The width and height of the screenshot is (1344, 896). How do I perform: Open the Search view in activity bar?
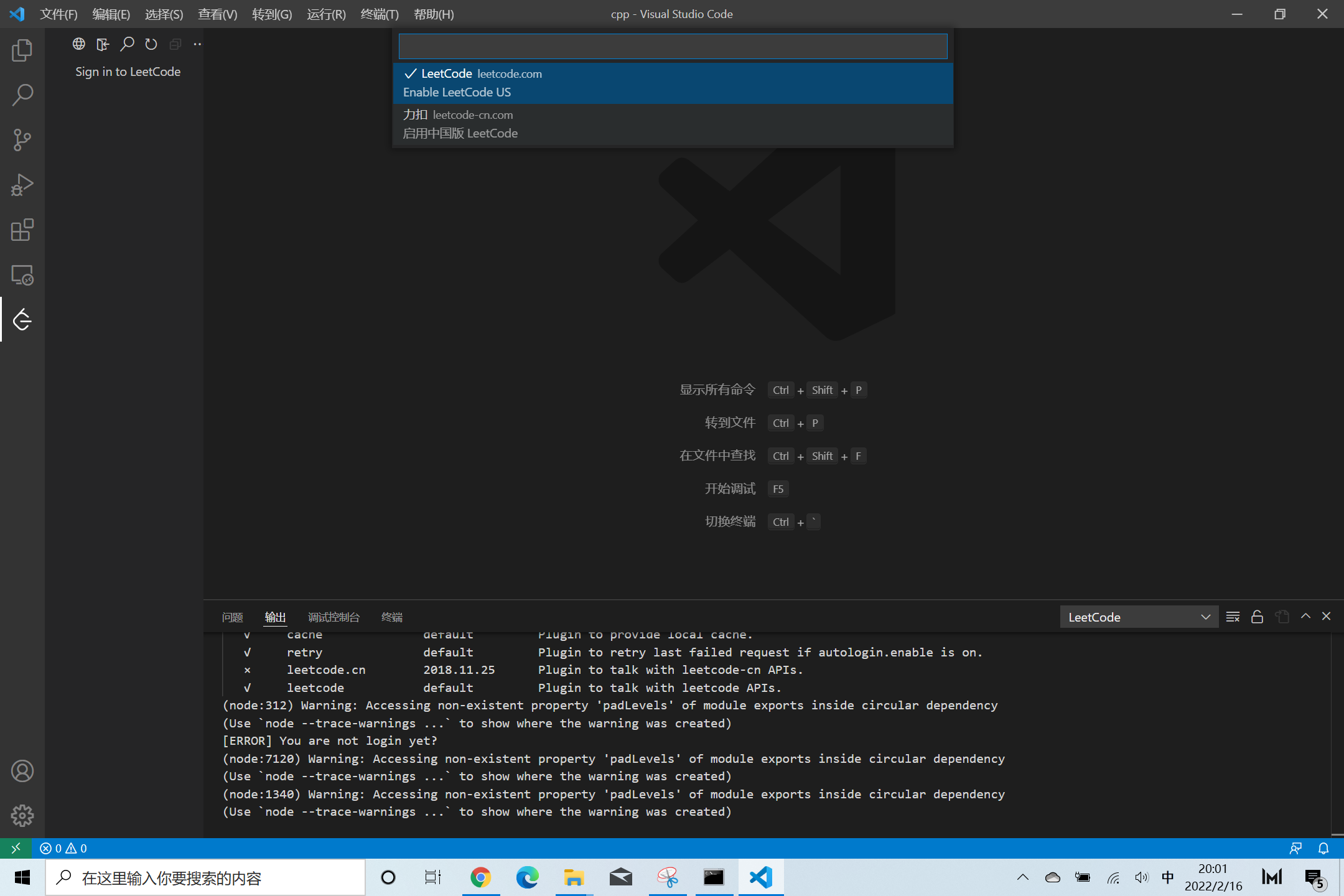pyautogui.click(x=22, y=95)
